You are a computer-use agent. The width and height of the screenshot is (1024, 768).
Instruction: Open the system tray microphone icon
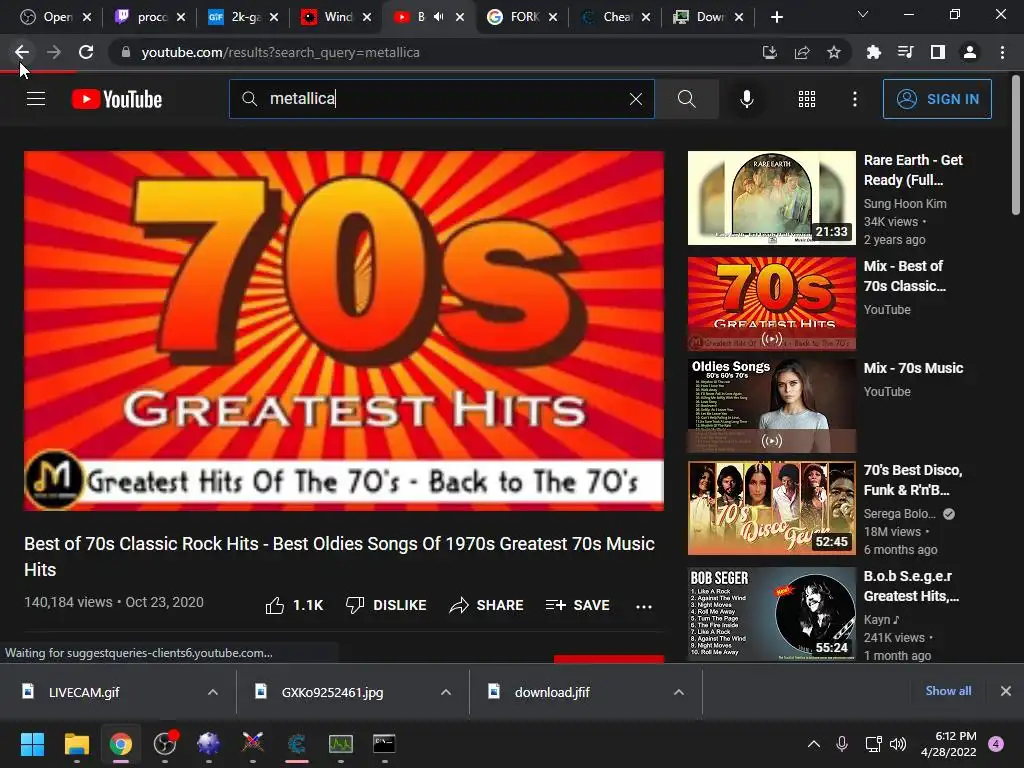coord(842,744)
